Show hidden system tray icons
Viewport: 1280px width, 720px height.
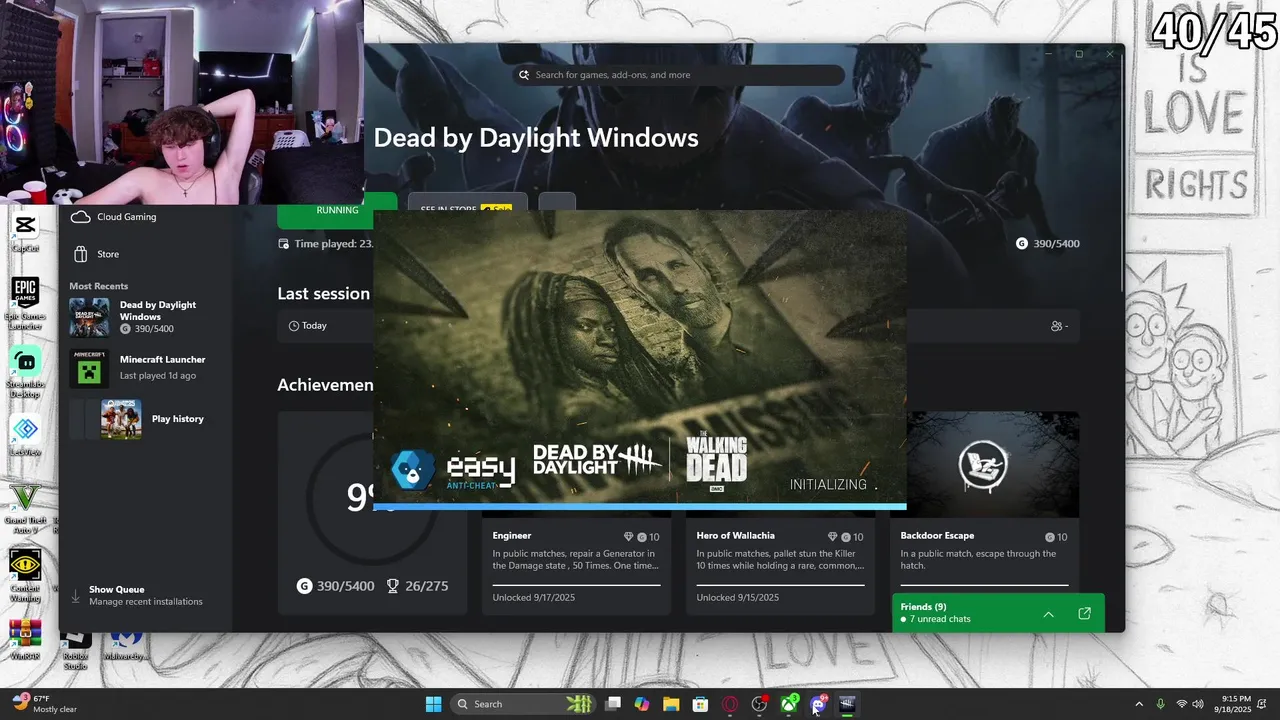click(x=1138, y=704)
